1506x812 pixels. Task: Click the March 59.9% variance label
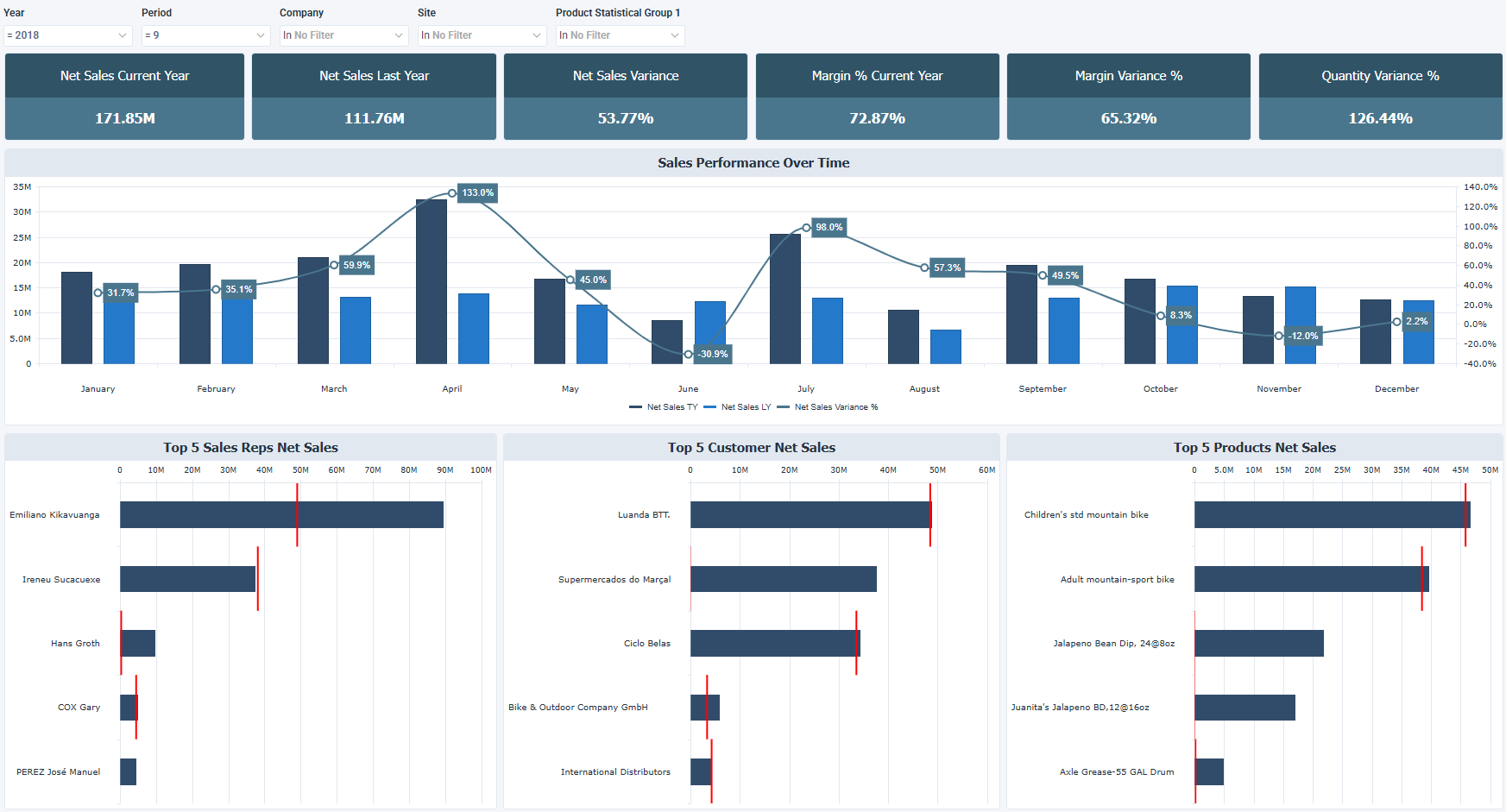click(357, 266)
